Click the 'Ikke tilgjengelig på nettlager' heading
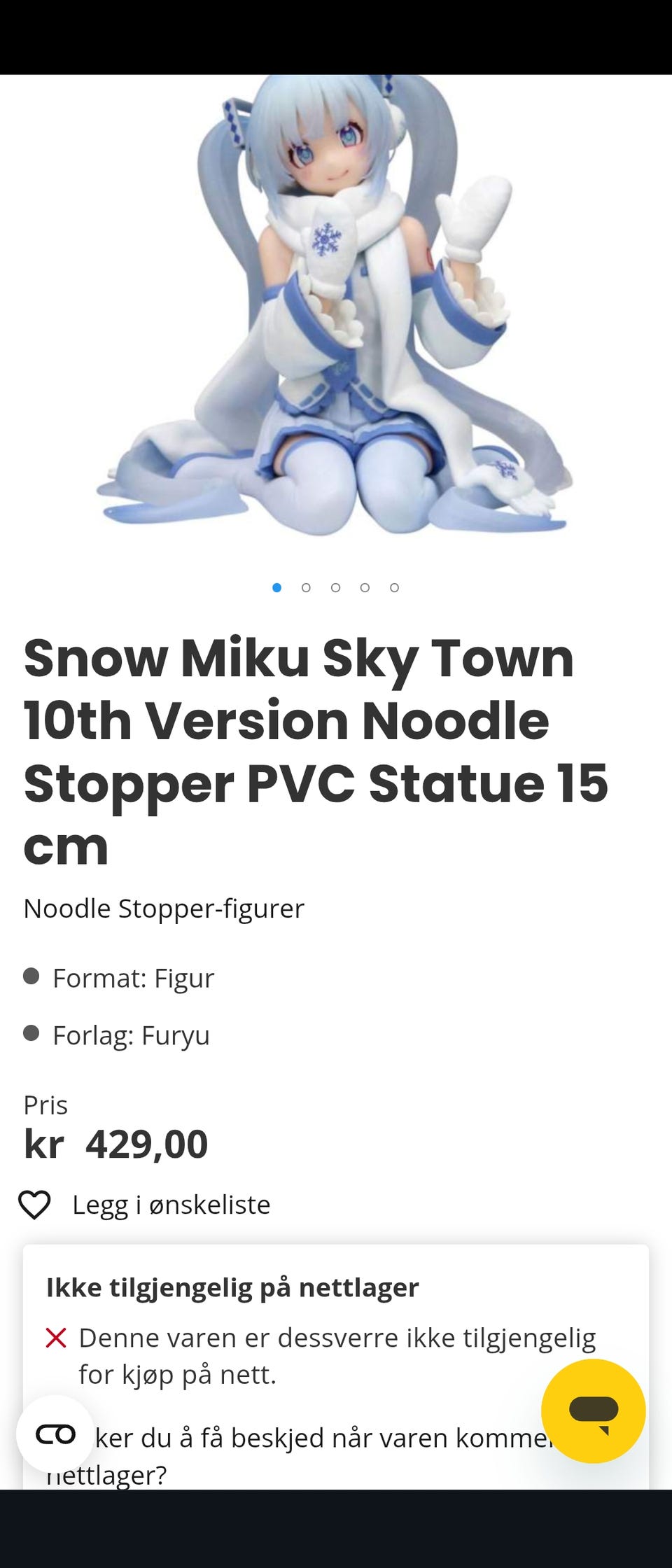 [x=232, y=1287]
